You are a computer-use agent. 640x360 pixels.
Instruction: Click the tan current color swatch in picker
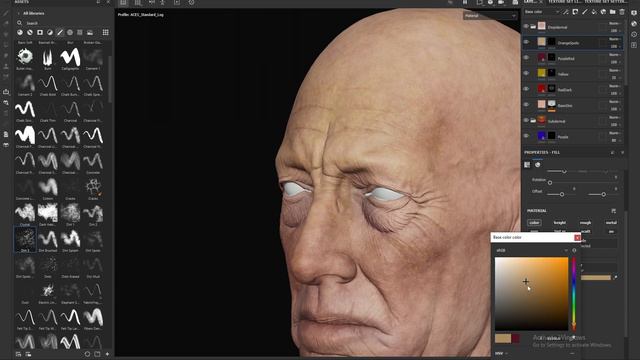coord(503,338)
